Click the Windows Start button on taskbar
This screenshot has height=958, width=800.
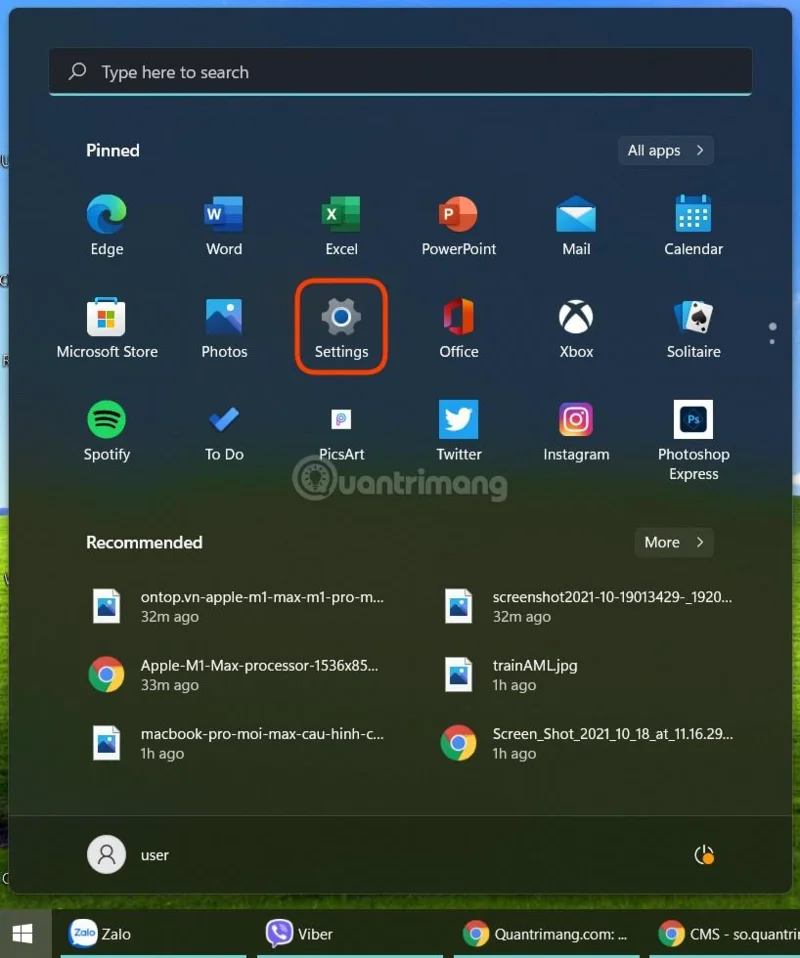23,934
